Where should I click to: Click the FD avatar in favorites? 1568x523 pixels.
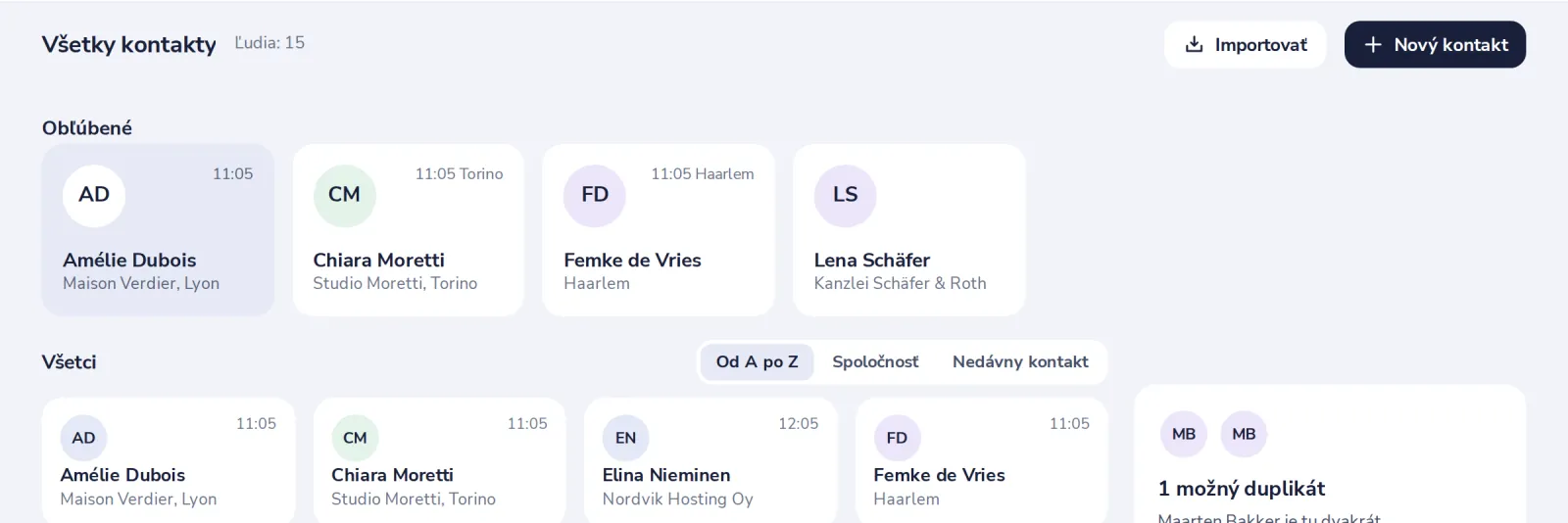point(595,195)
